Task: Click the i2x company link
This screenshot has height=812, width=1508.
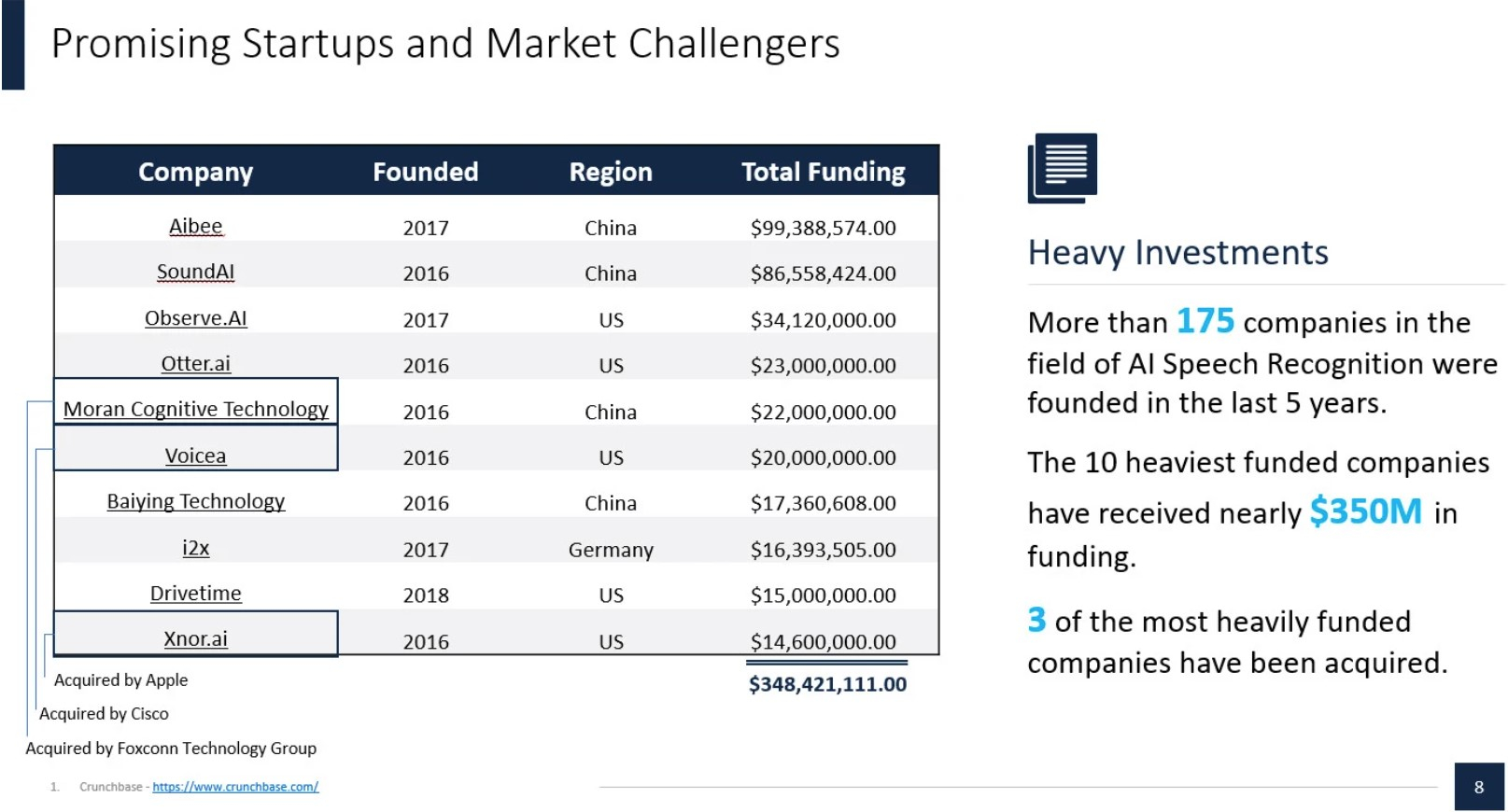Action: (x=196, y=548)
